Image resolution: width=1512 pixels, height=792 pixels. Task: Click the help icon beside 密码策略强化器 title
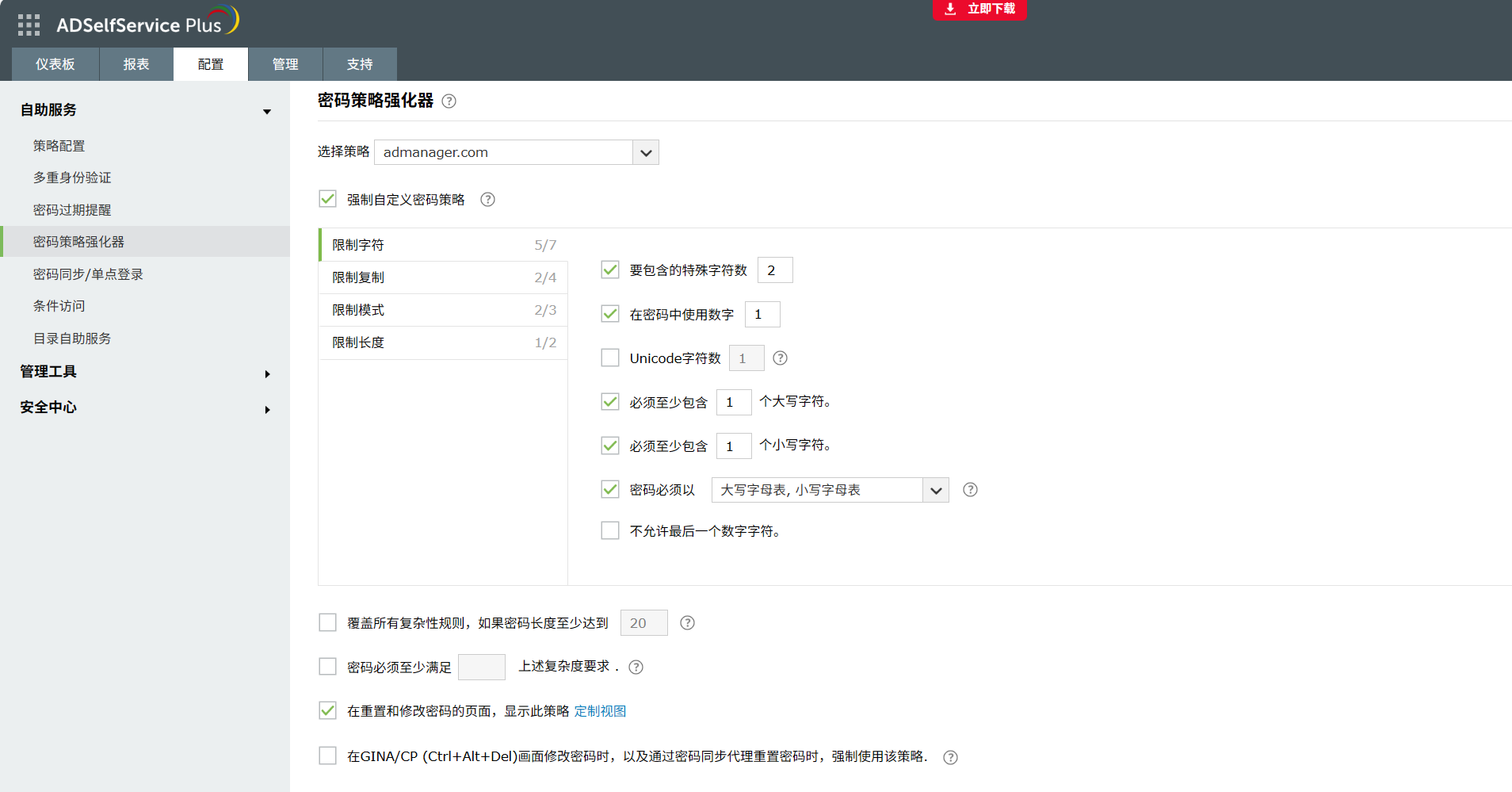tap(449, 101)
